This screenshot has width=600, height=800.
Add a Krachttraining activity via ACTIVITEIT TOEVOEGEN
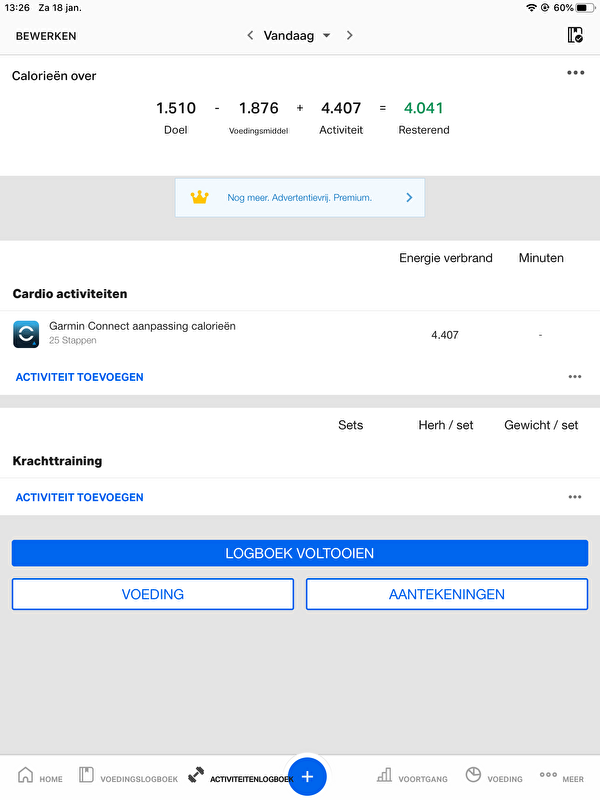[x=80, y=497]
